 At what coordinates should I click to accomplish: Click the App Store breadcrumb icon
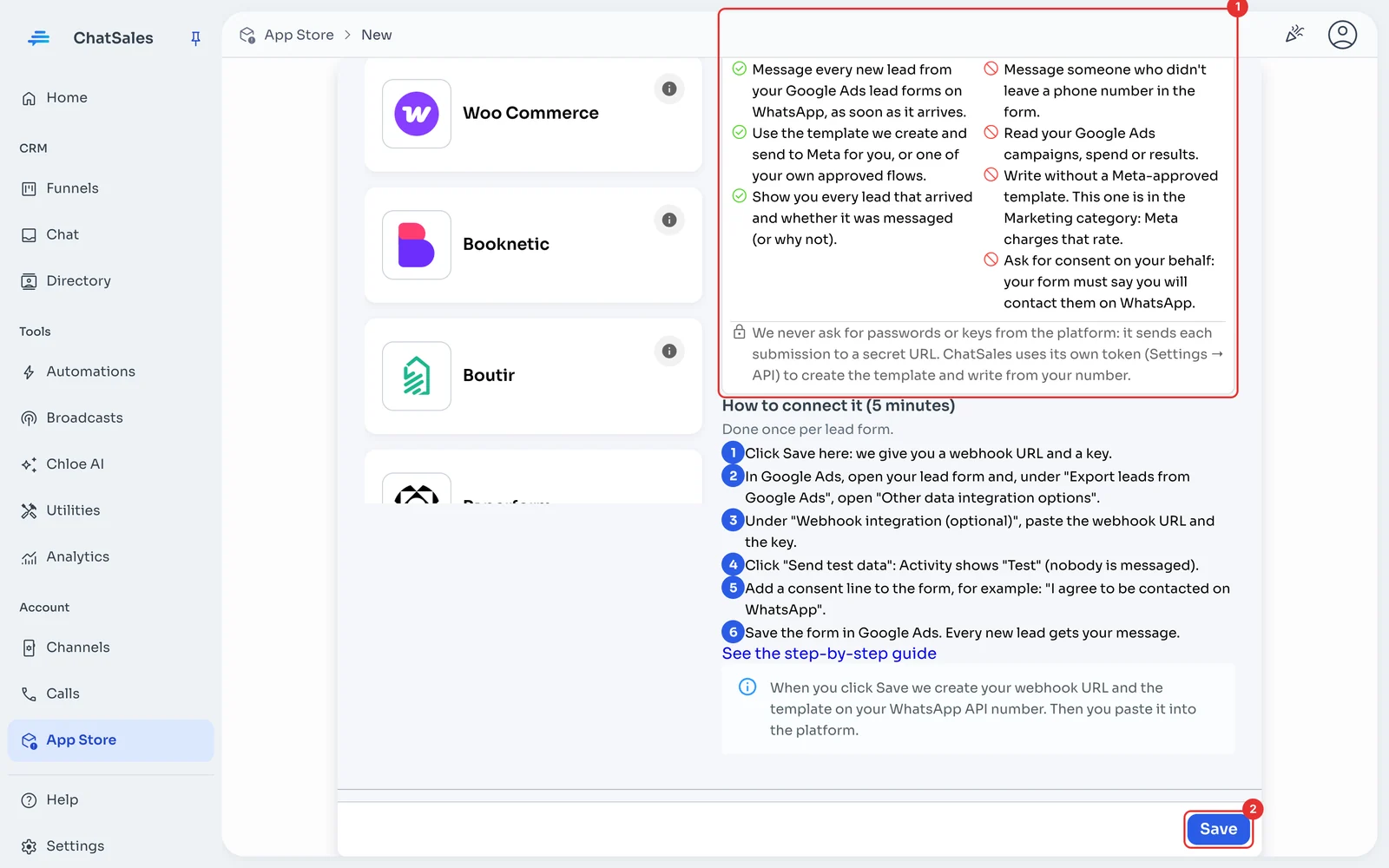(x=247, y=35)
